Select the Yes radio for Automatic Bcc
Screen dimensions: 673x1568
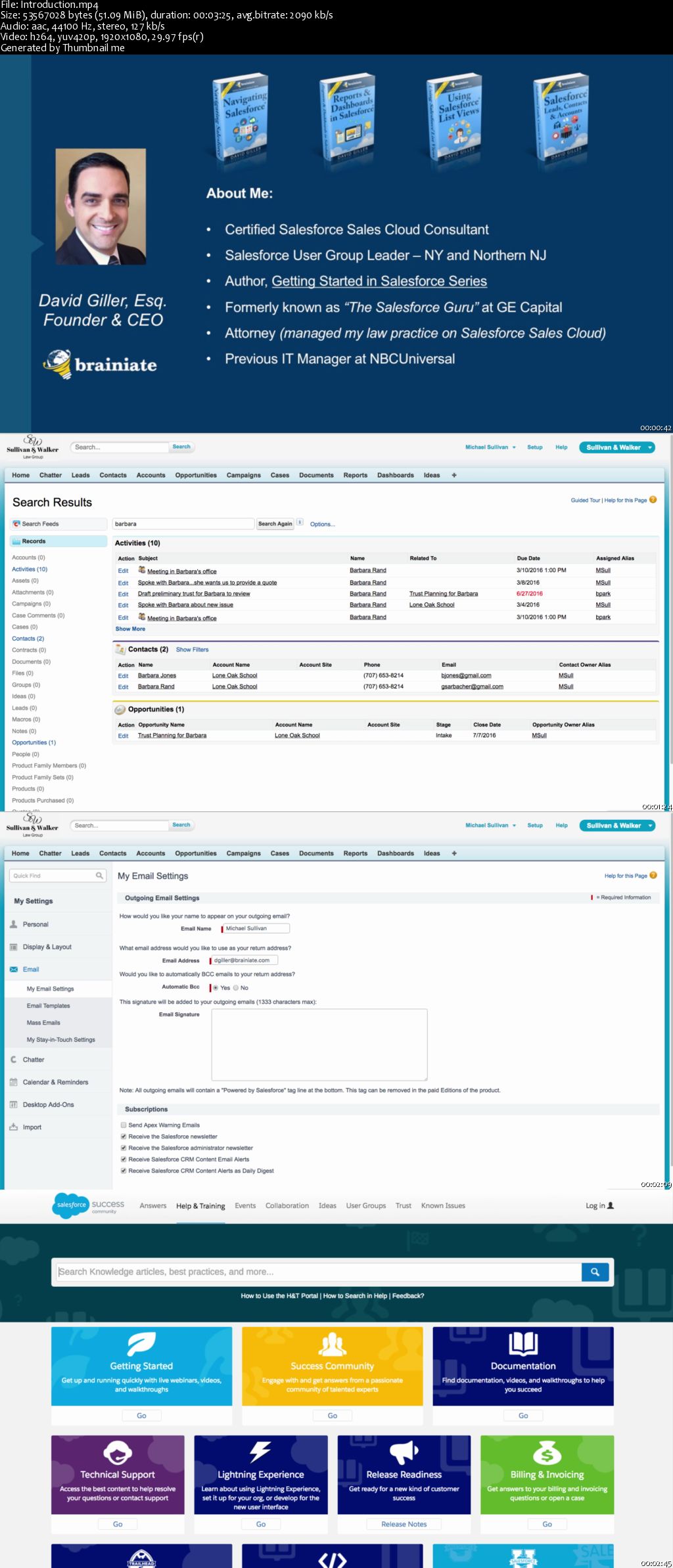[x=216, y=987]
